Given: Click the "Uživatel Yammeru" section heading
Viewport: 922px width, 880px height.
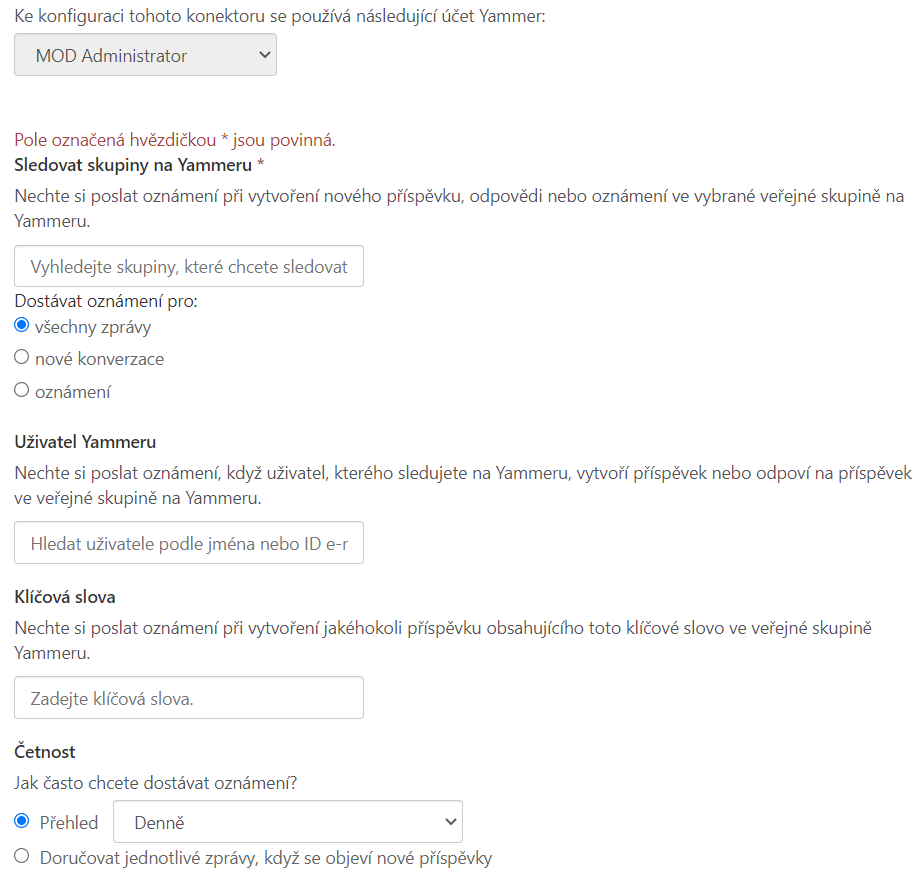Looking at the screenshot, I should pyautogui.click(x=85, y=442).
